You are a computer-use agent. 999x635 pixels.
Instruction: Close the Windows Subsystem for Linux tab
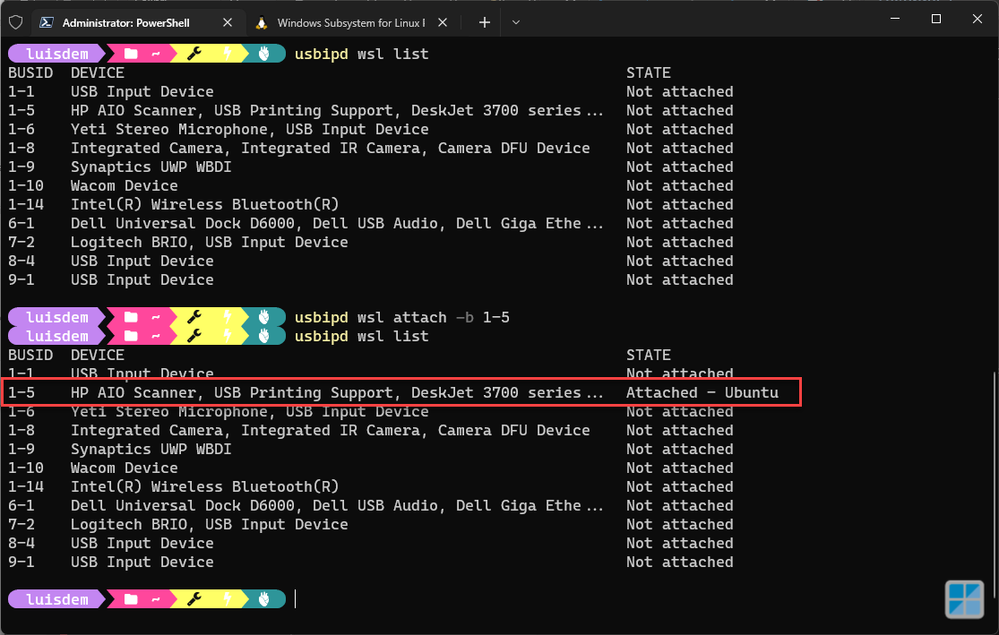443,22
